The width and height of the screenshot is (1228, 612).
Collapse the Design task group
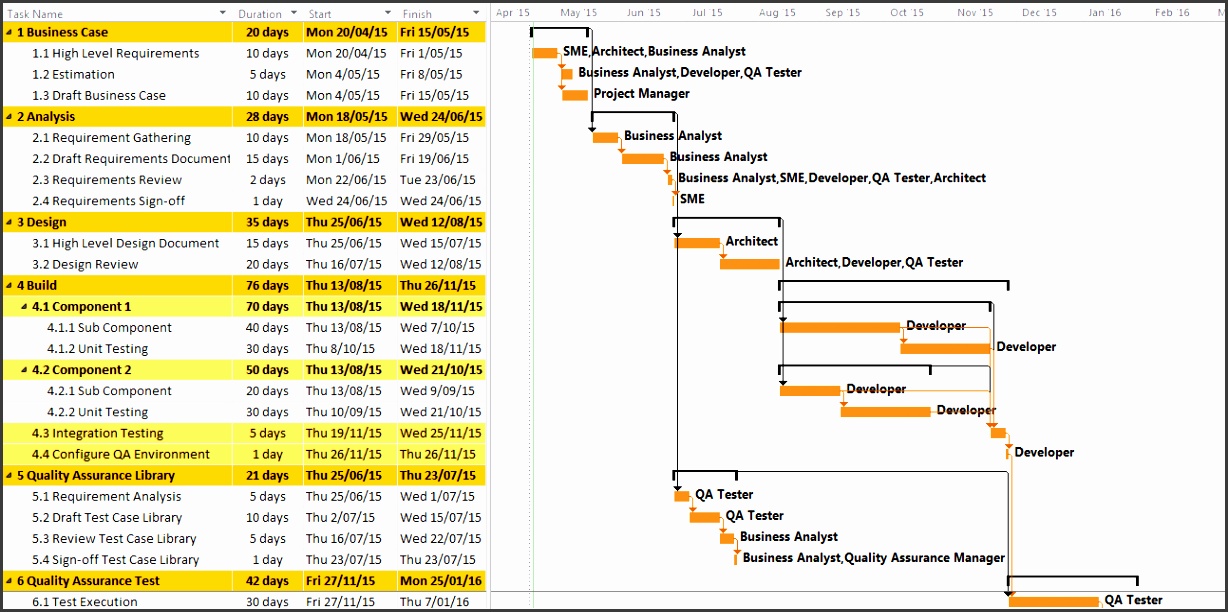(9, 222)
